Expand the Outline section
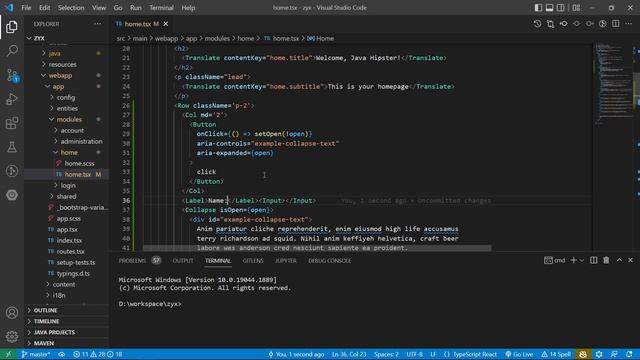This screenshot has height=360, width=640. click(x=45, y=311)
